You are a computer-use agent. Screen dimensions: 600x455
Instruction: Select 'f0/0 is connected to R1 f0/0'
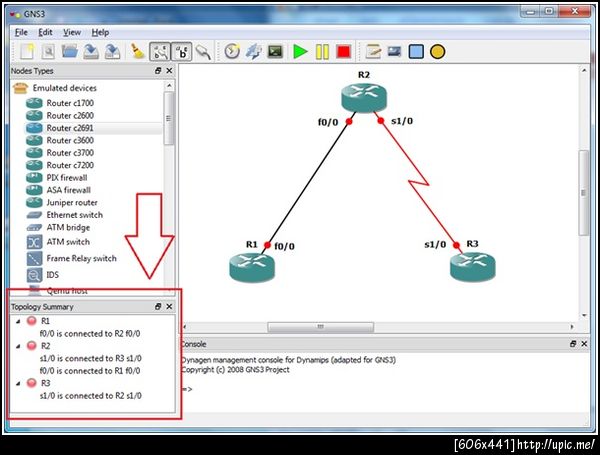[x=90, y=371]
